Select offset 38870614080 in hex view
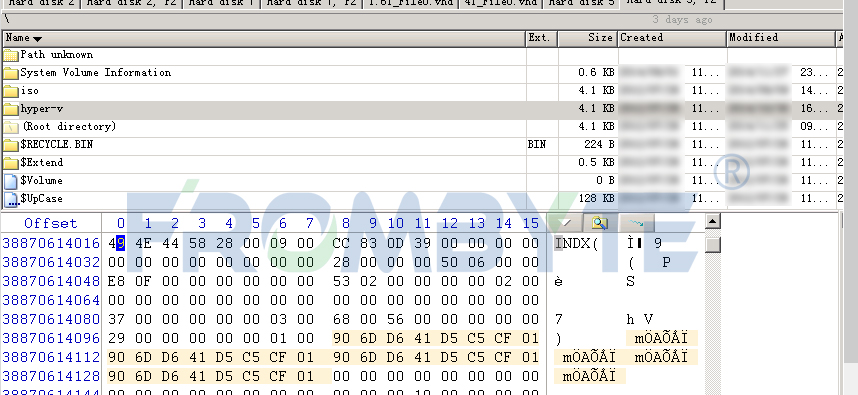The image size is (858, 395). pyautogui.click(x=51, y=319)
